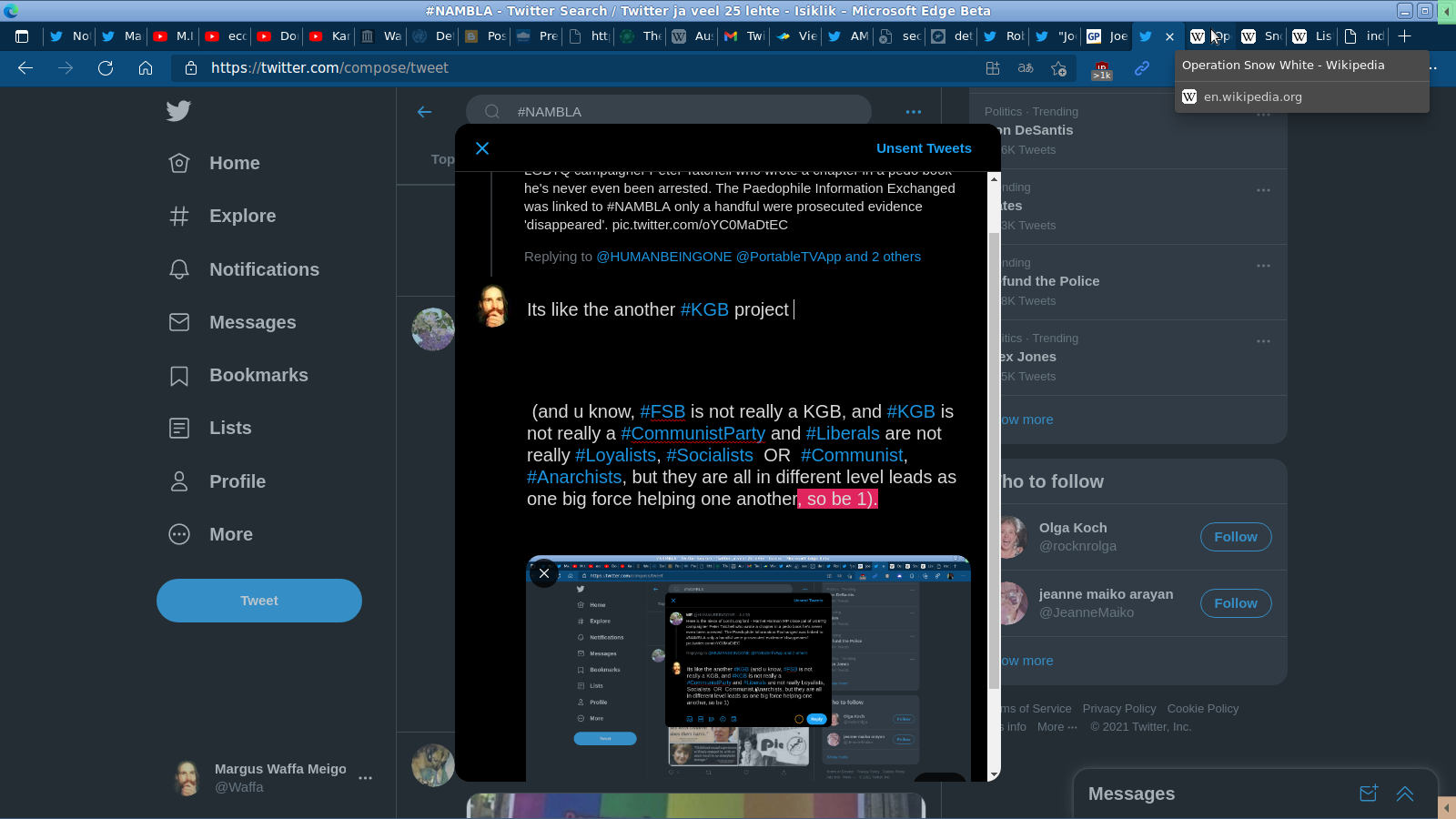The height and width of the screenshot is (819, 1456).
Task: Open options for DeSantis trend
Action: (x=1263, y=115)
